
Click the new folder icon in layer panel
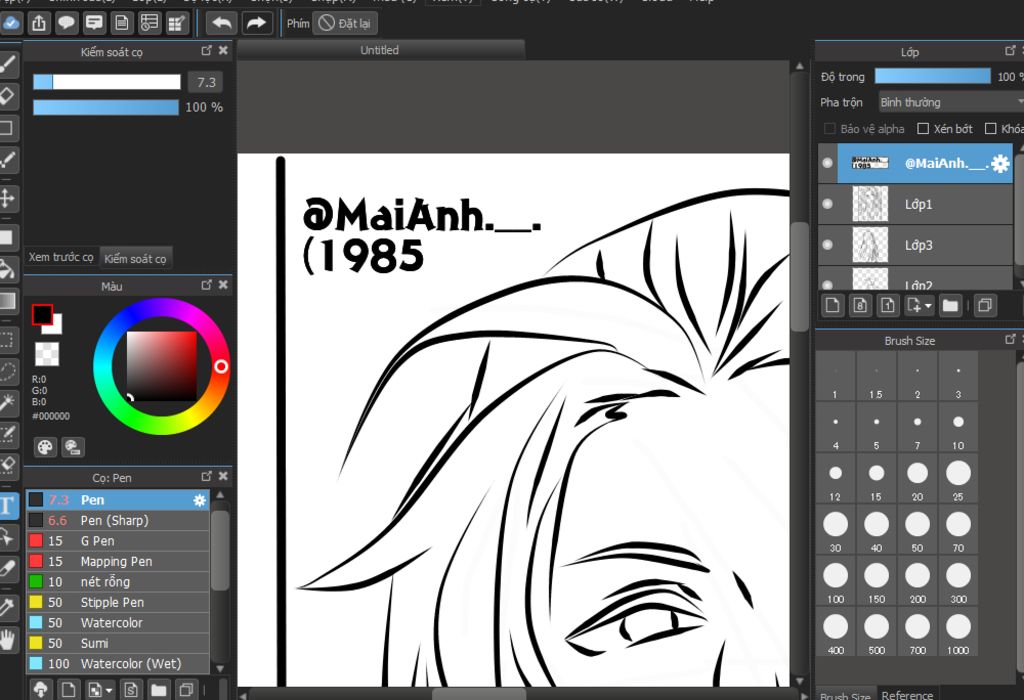coord(950,305)
